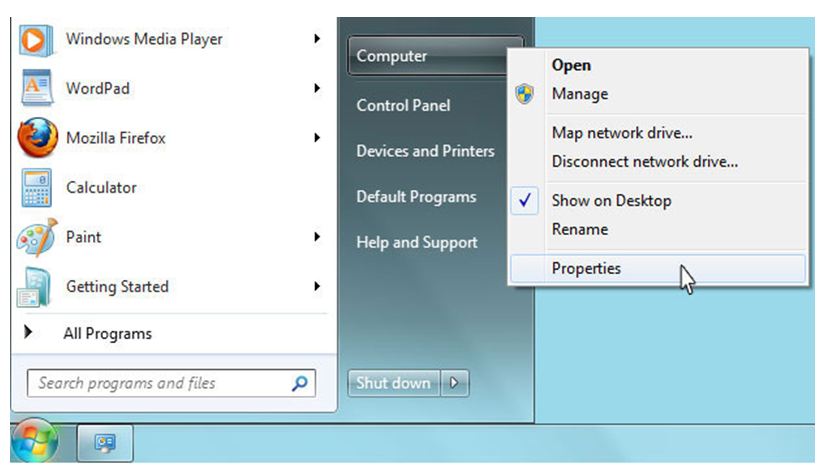Image resolution: width=828 pixels, height=465 pixels.
Task: Expand Windows Media Player jump list arrow
Action: pos(317,39)
